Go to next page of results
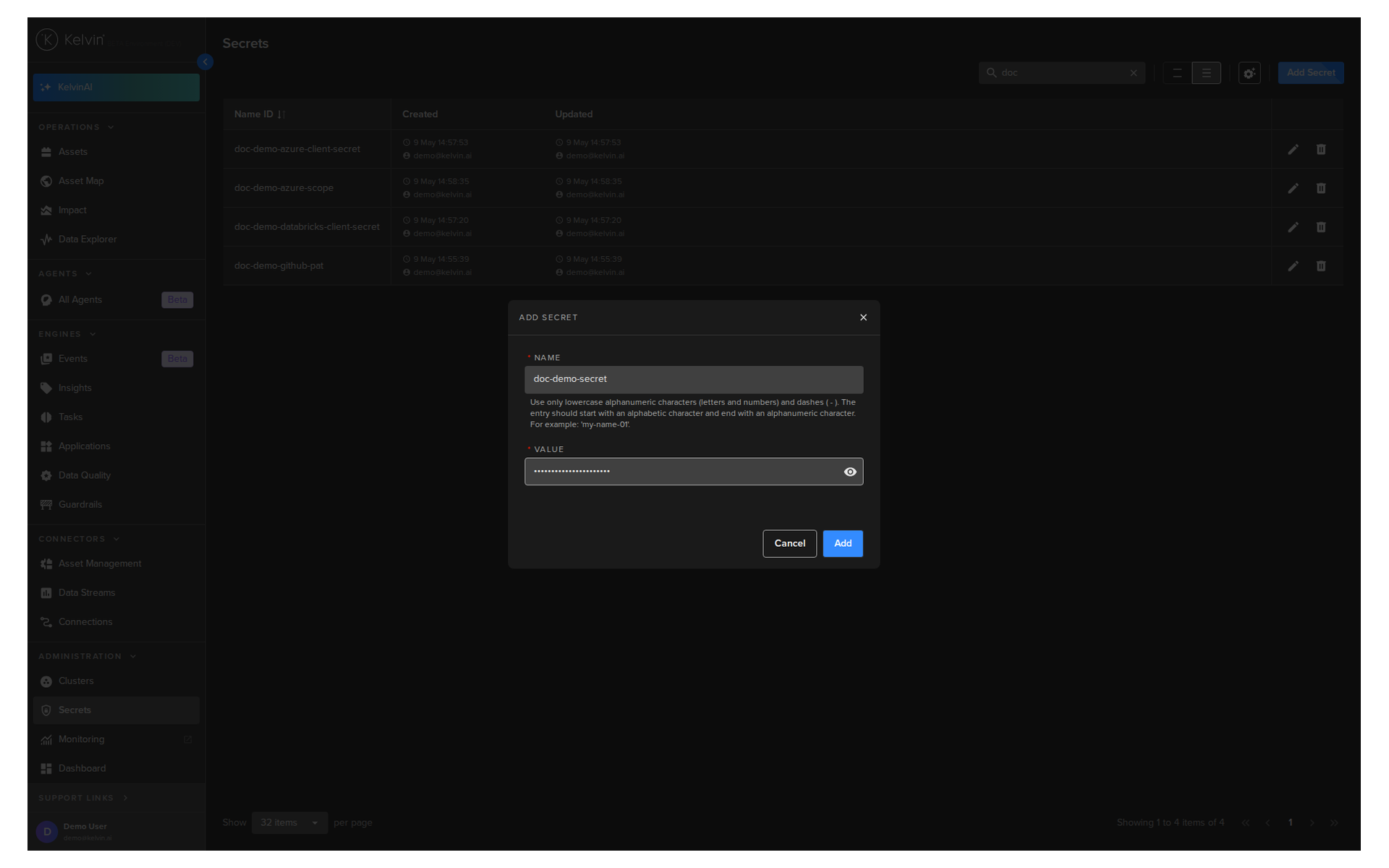The height and width of the screenshot is (868, 1389). coord(1312,823)
